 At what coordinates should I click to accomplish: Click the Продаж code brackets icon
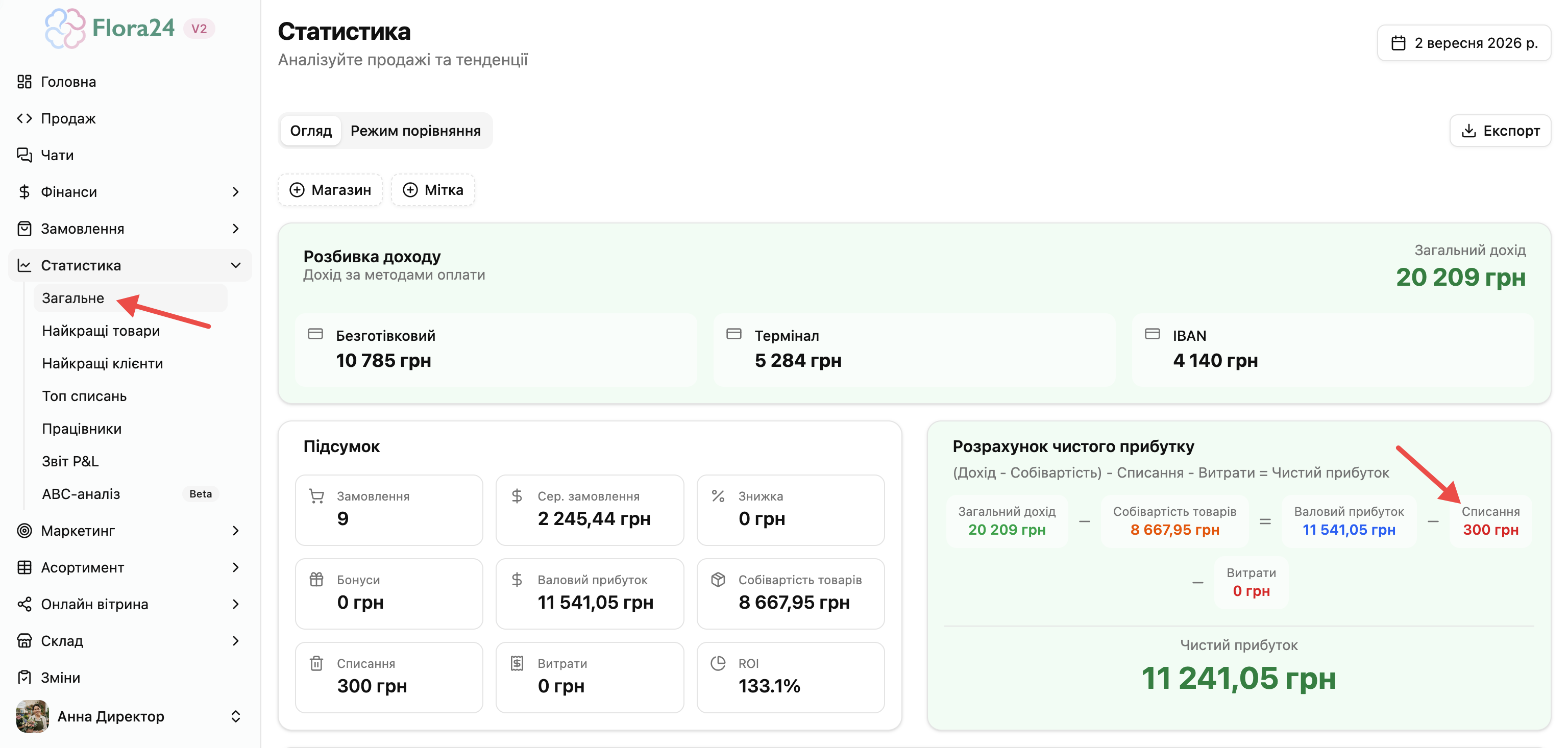[x=24, y=118]
